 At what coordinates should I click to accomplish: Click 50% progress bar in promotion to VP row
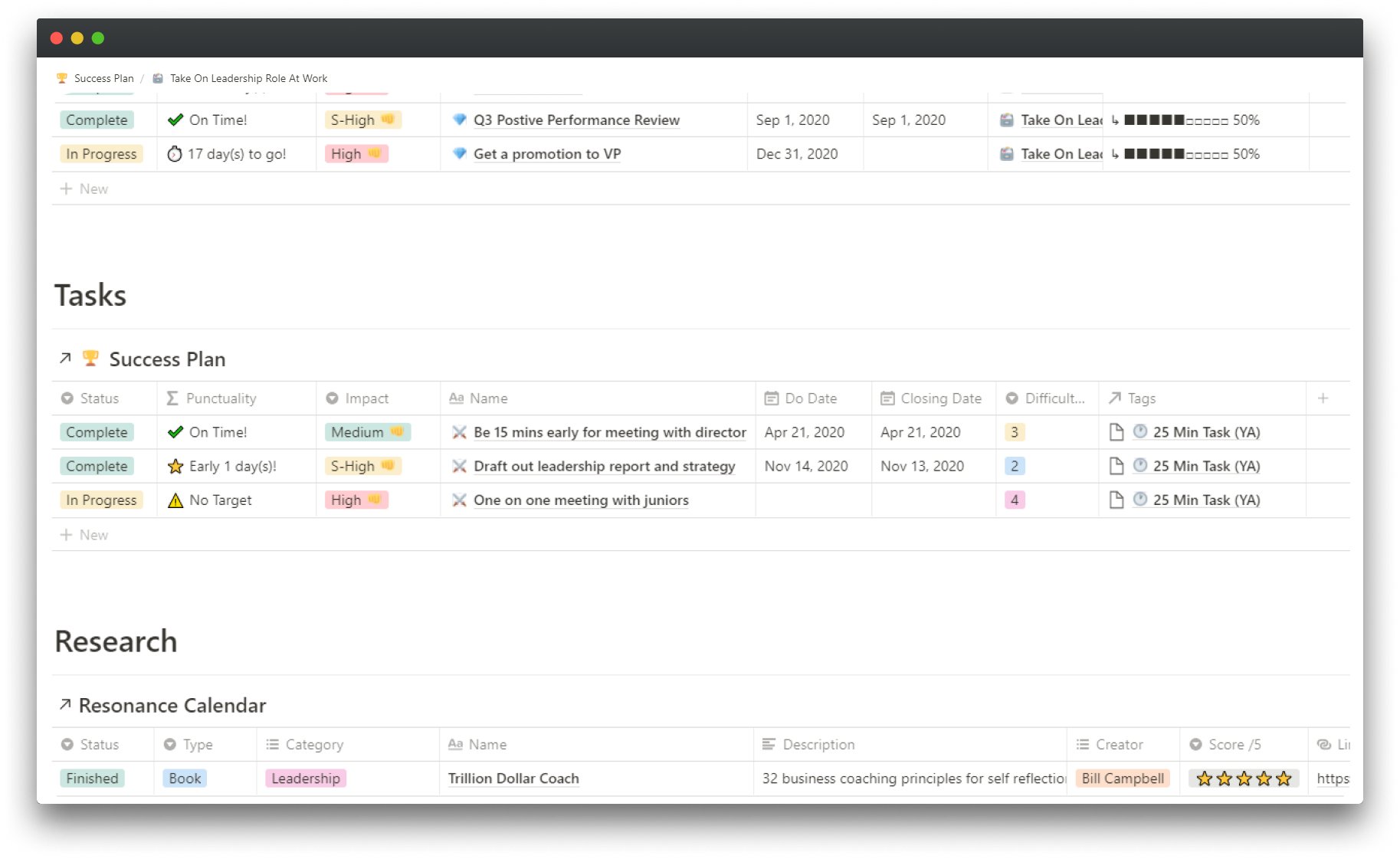1185,153
